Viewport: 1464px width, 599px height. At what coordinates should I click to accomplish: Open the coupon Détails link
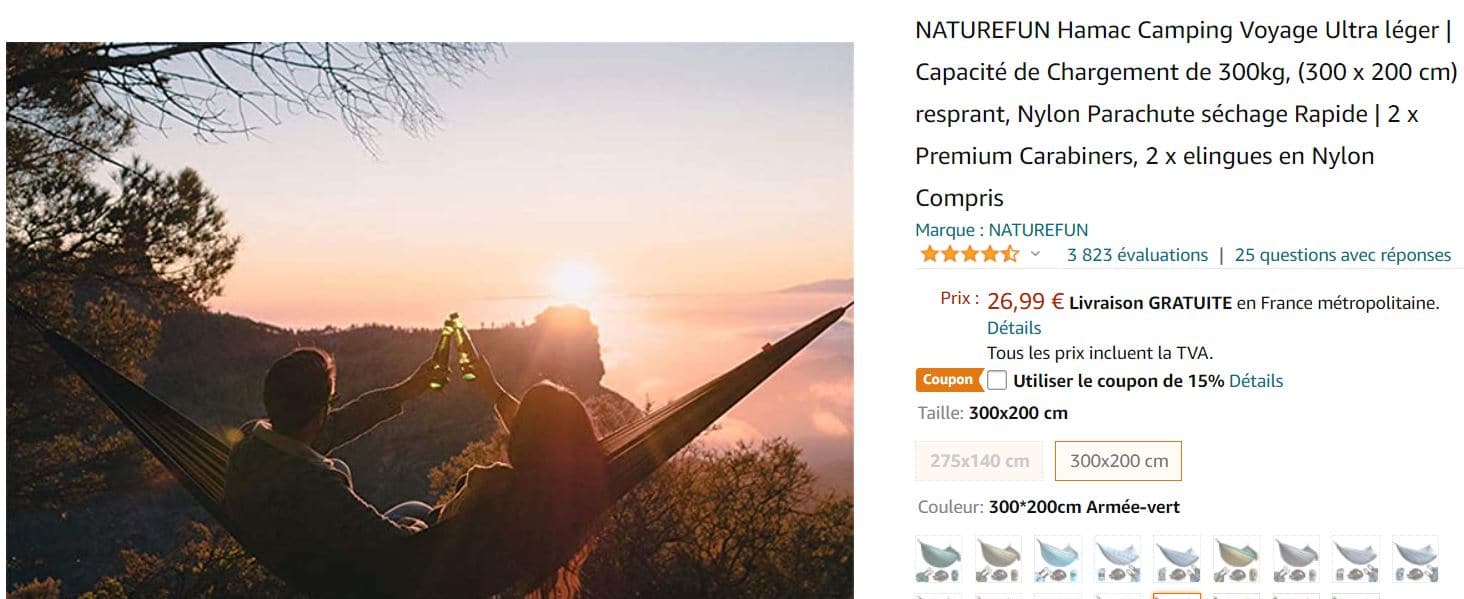(1255, 381)
